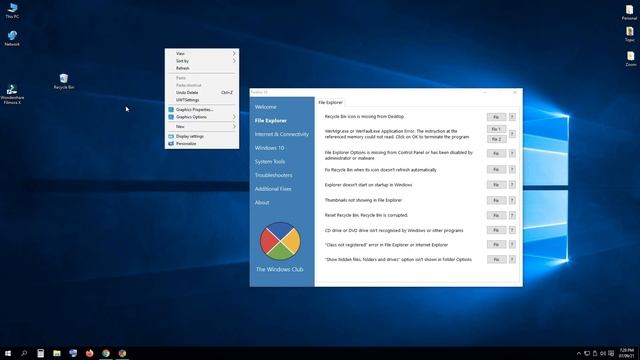Fix Show hidden files option missing
640x360 pixels.
pos(496,260)
